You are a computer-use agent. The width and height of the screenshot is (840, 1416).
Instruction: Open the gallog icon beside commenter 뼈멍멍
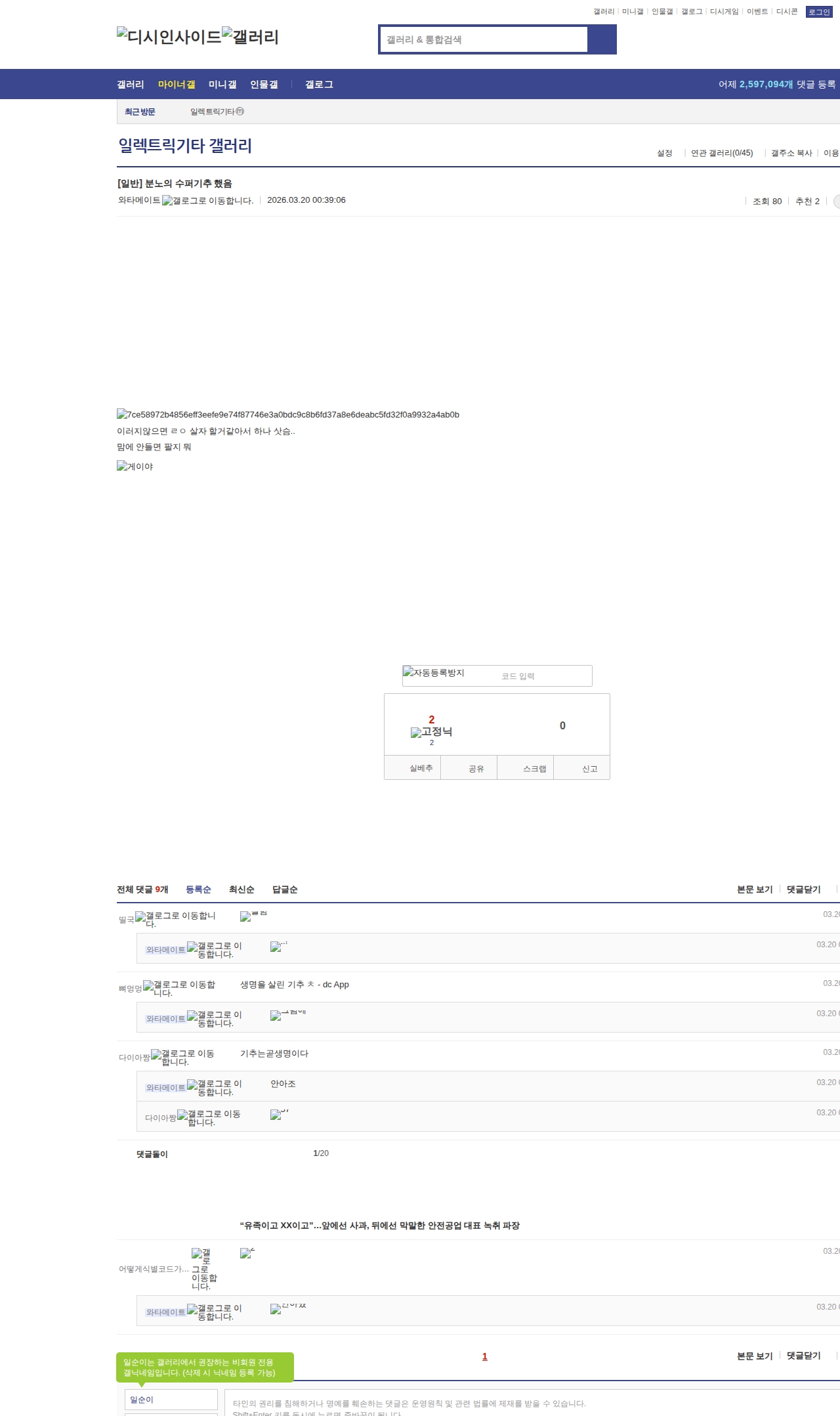[179, 989]
